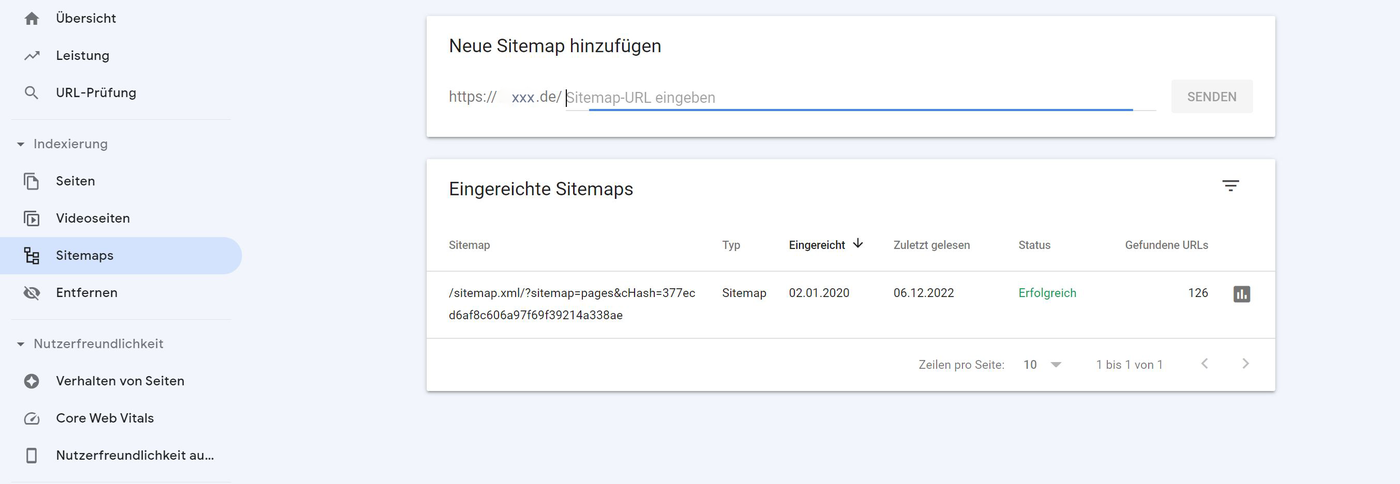Collapse the Nutzerfreundlichkeit section
This screenshot has height=484, width=1400.
[x=20, y=344]
